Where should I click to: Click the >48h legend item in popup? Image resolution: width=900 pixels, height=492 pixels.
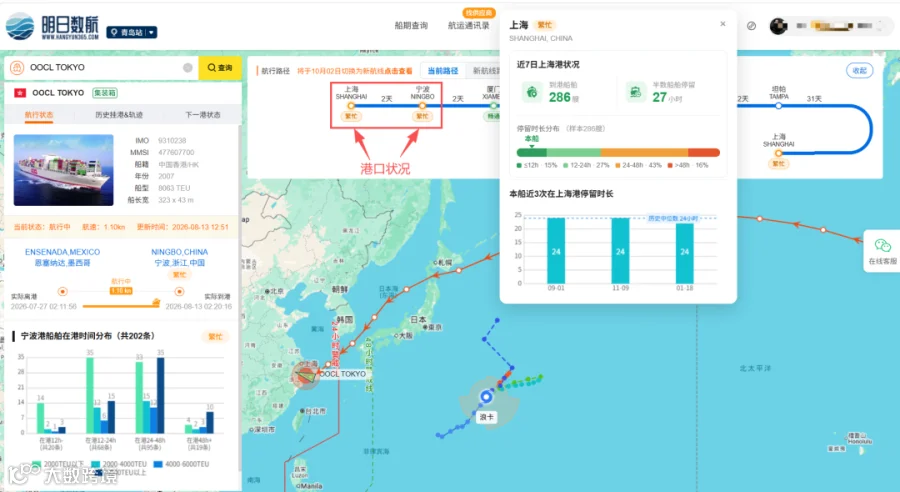click(x=688, y=165)
